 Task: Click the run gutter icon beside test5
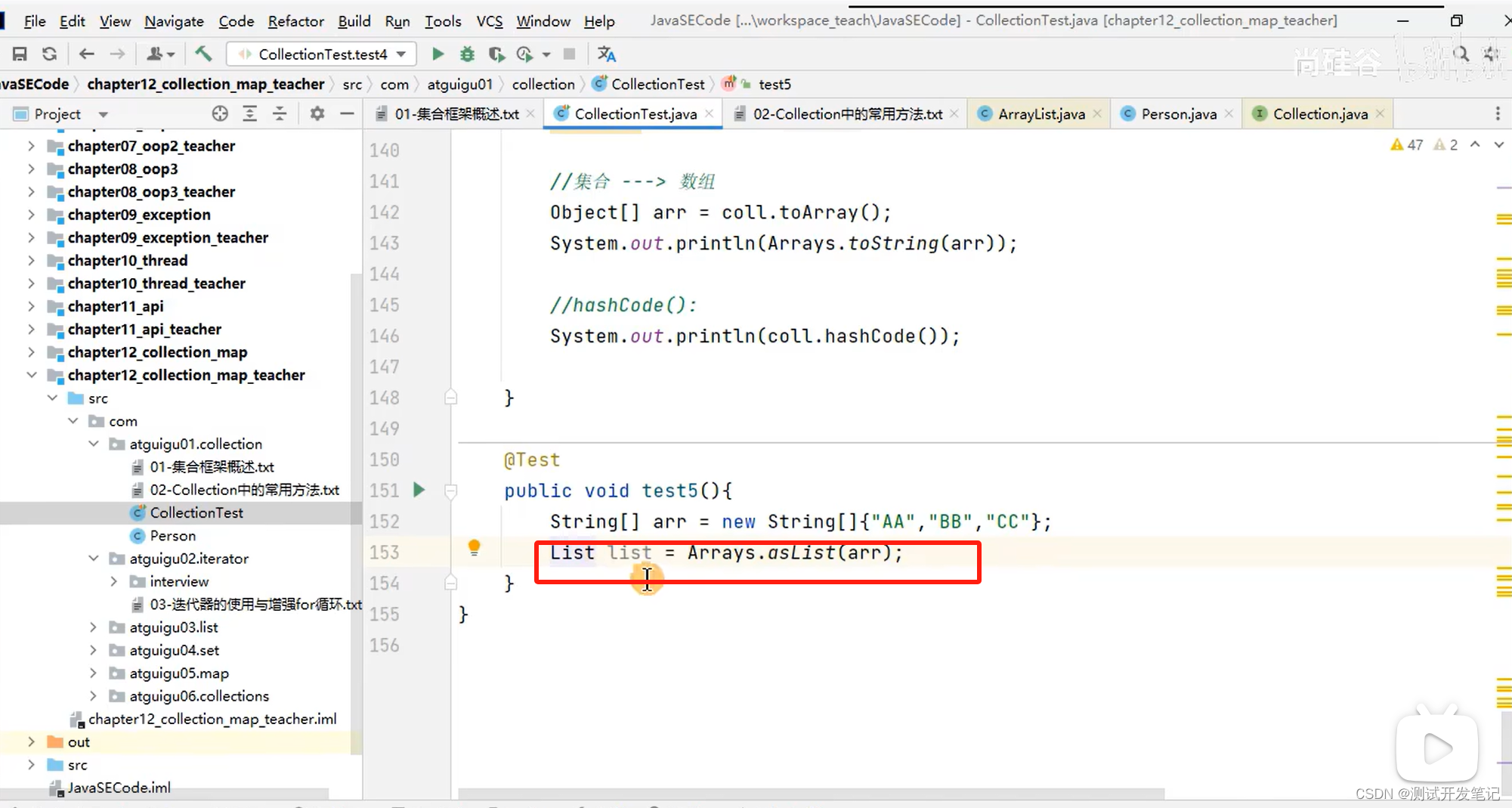point(419,490)
